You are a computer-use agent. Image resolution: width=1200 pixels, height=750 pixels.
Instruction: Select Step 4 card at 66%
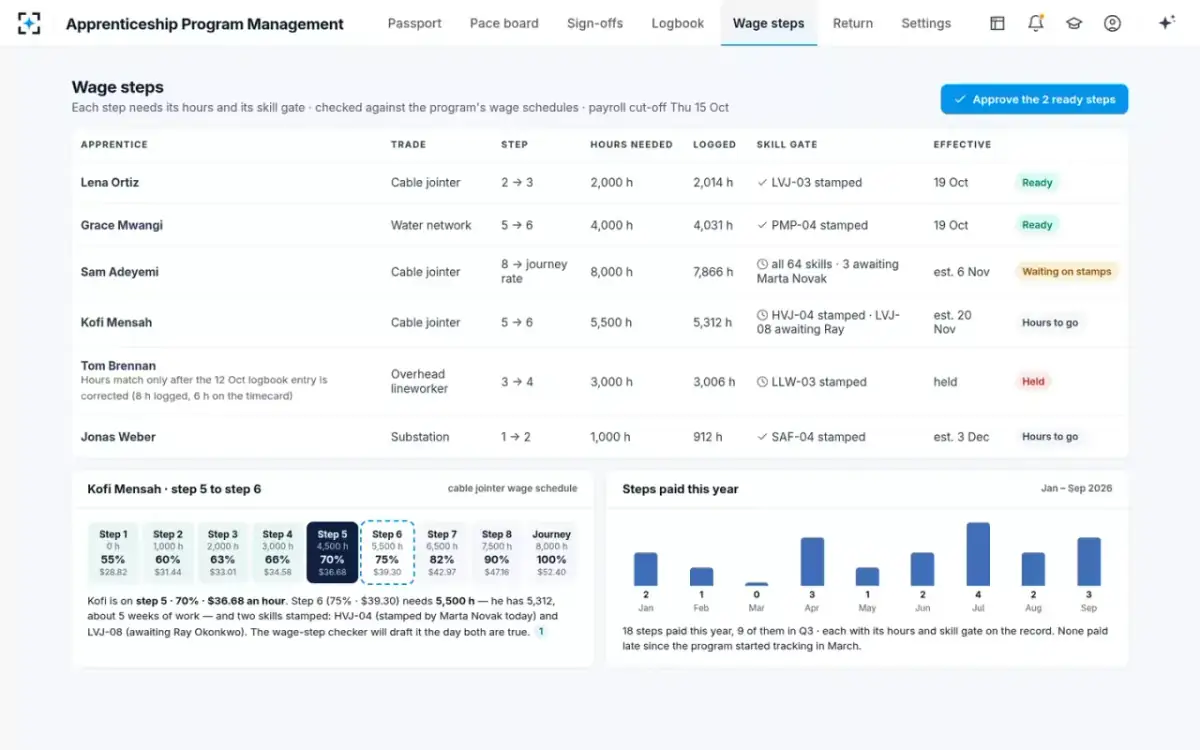coord(277,553)
